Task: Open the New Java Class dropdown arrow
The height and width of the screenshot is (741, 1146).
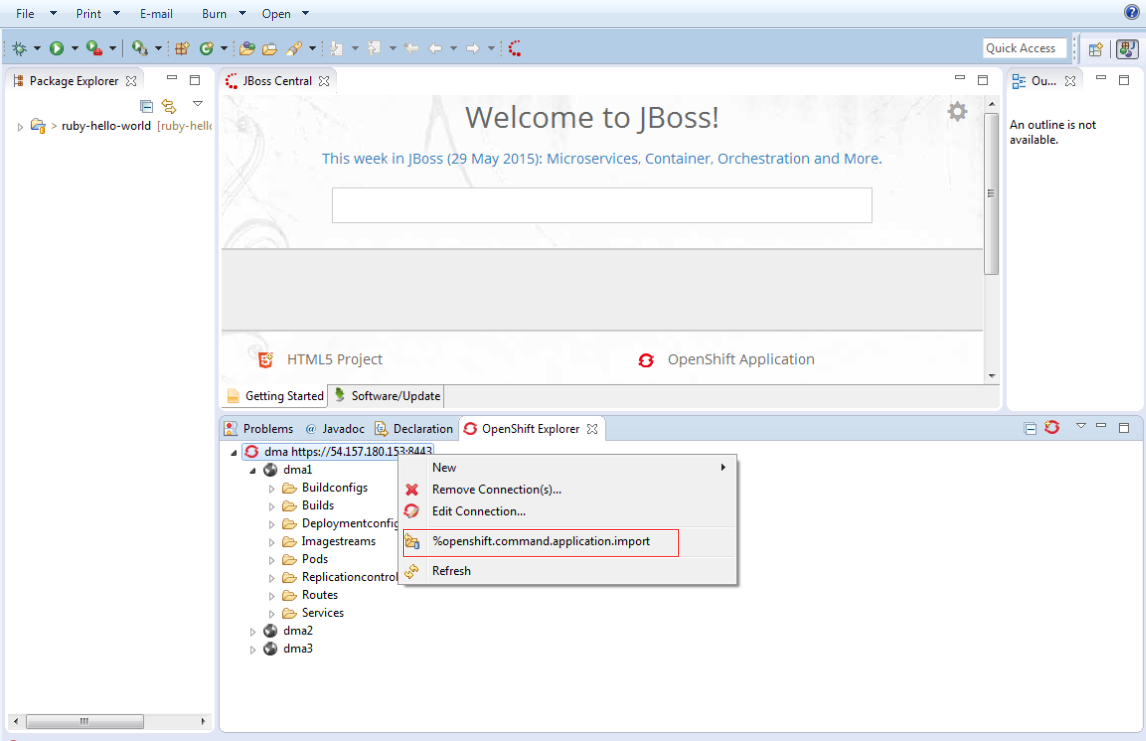Action: point(224,49)
